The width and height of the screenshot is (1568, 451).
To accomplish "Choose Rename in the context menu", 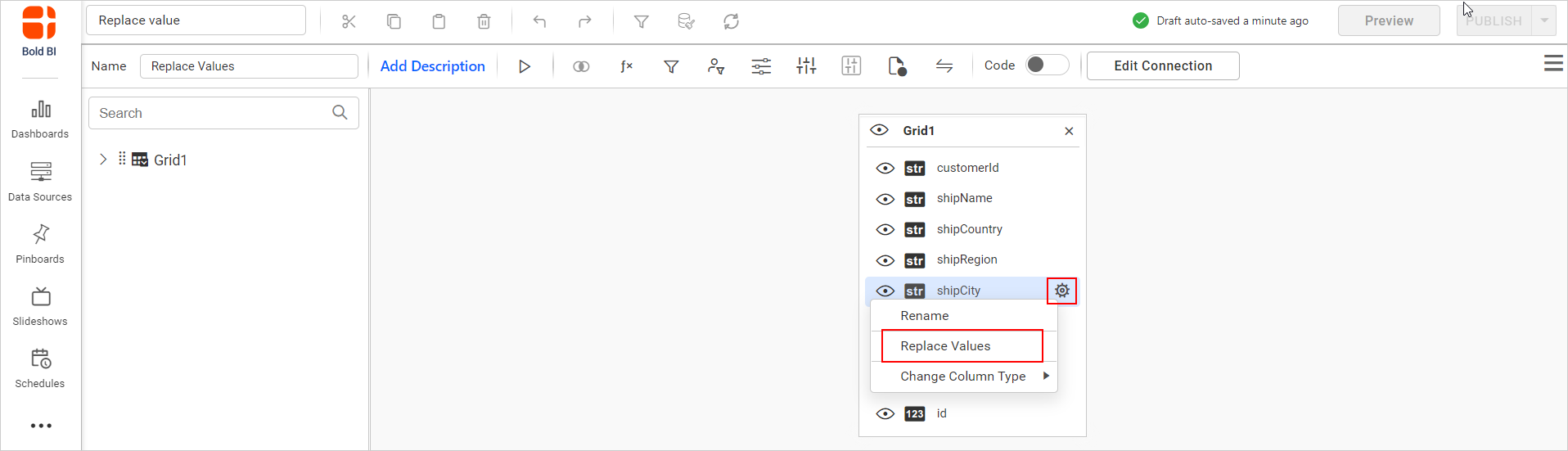I will pos(925,316).
